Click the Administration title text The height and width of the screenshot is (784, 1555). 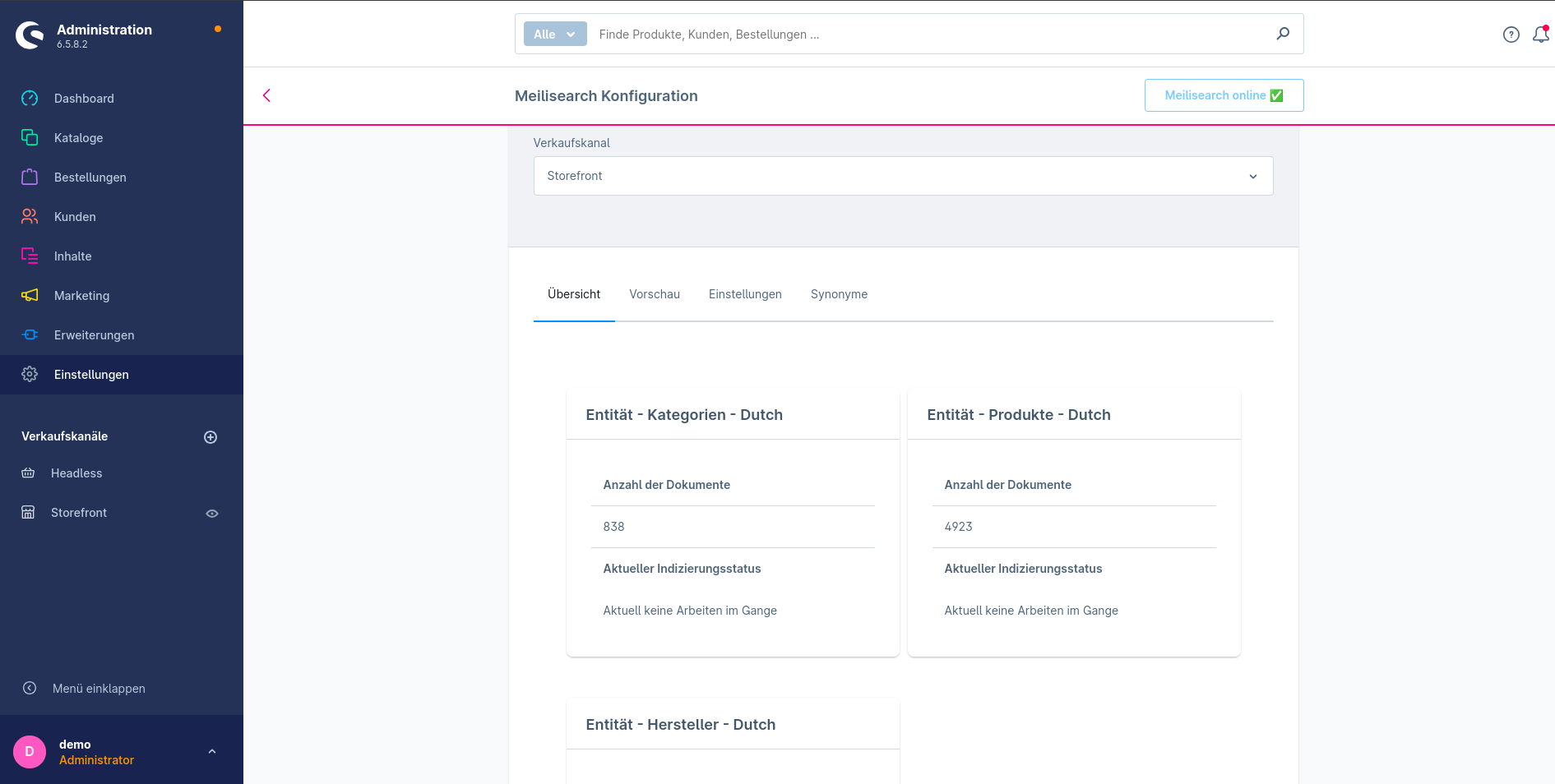point(104,30)
